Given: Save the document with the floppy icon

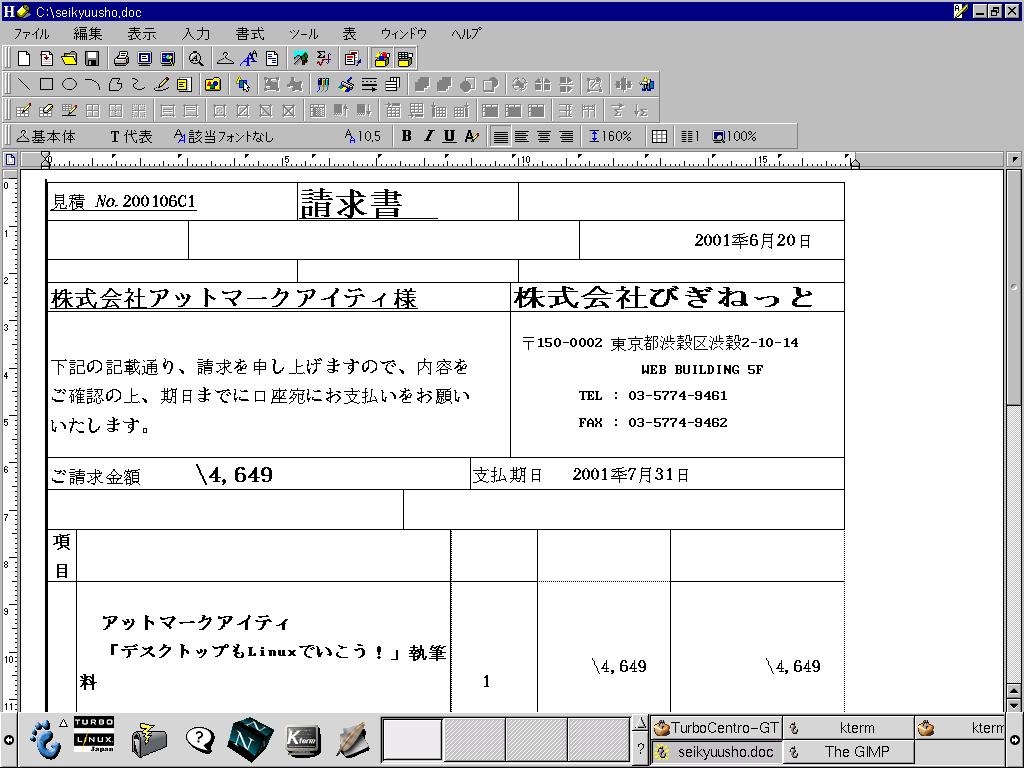Looking at the screenshot, I should (x=92, y=59).
